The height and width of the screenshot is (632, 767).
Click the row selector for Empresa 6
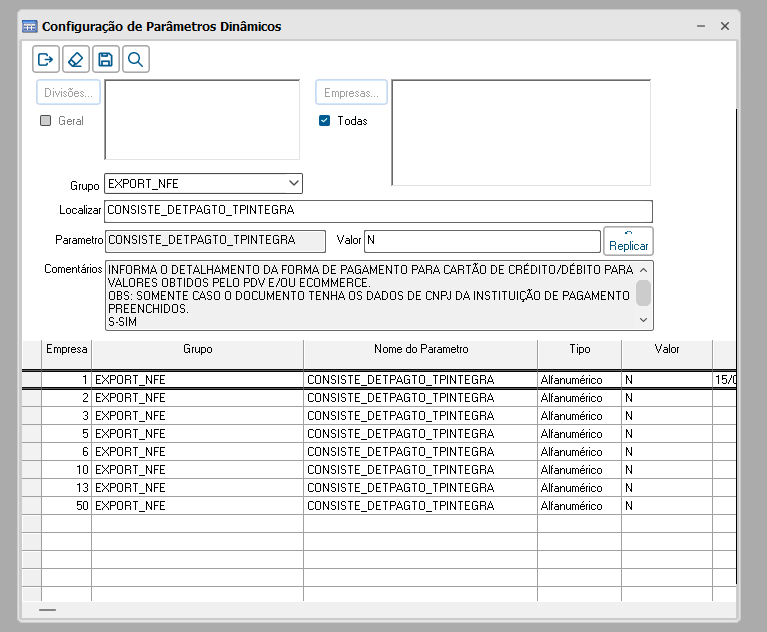32,452
